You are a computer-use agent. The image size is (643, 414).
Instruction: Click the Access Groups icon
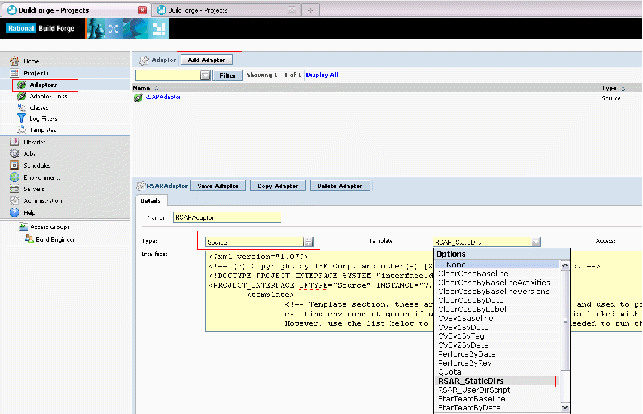(x=23, y=227)
